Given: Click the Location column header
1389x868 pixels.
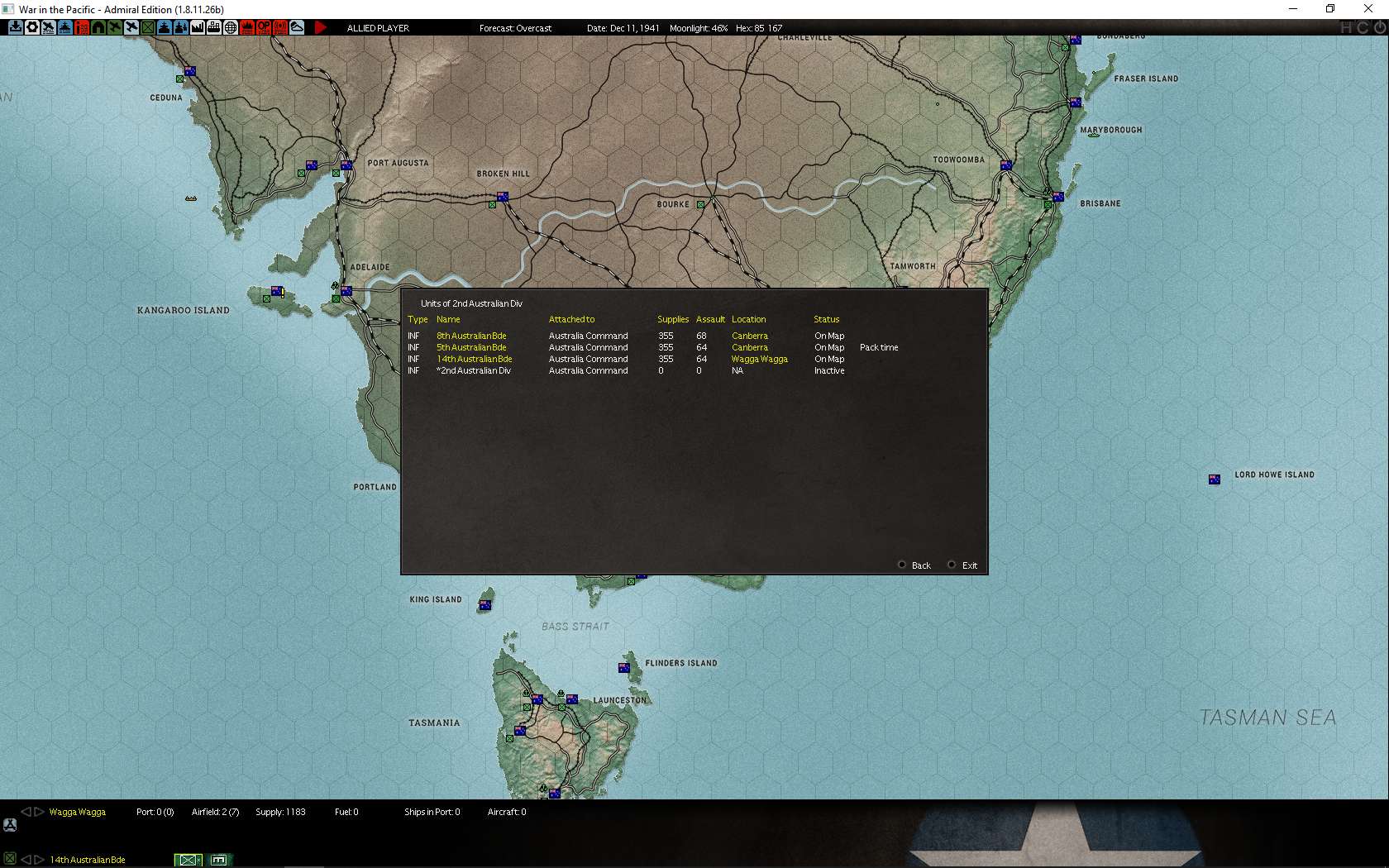Looking at the screenshot, I should click(x=748, y=319).
